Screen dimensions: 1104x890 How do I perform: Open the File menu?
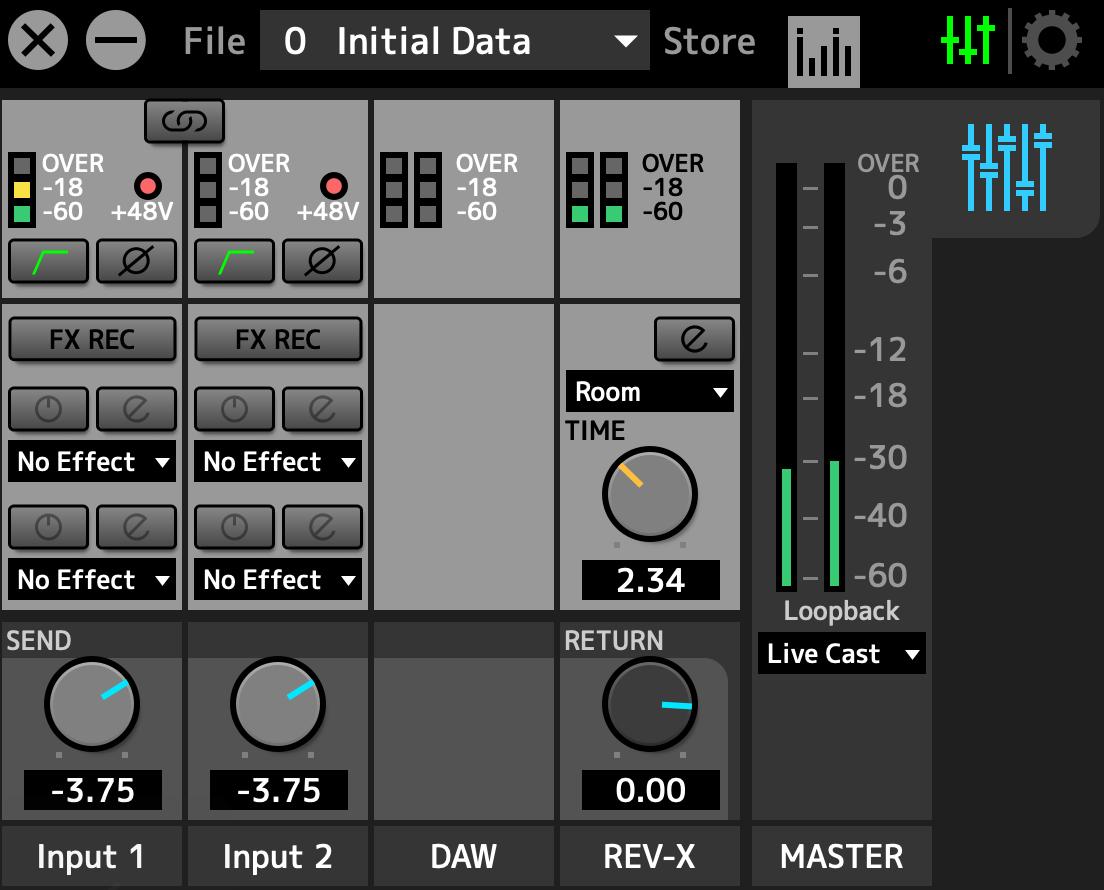pyautogui.click(x=214, y=41)
